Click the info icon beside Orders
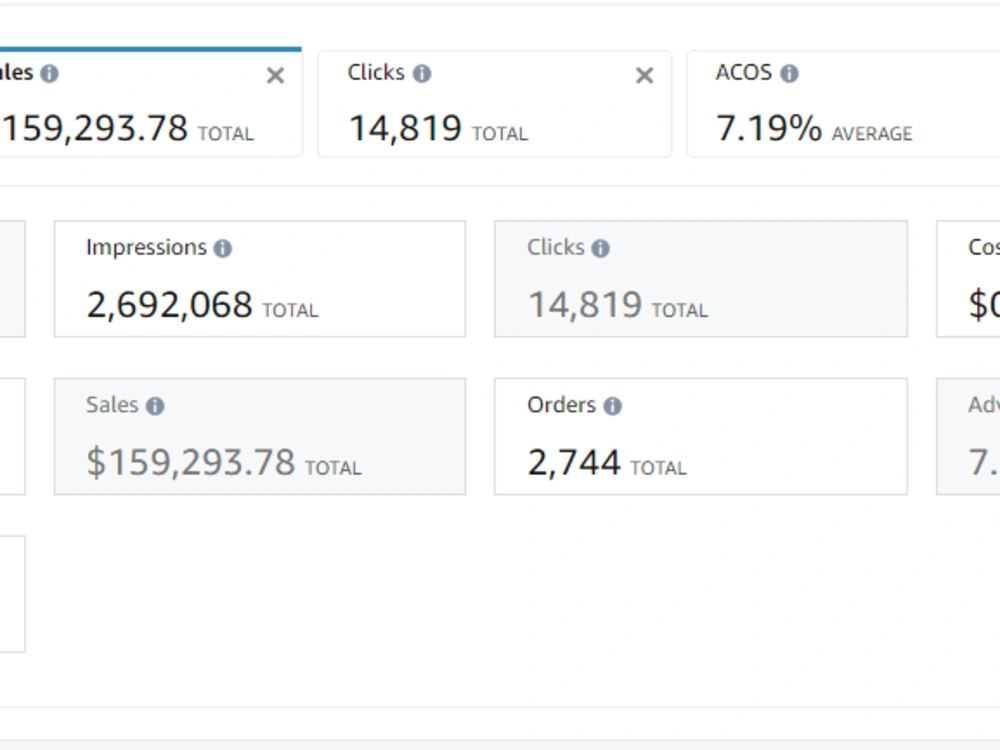The width and height of the screenshot is (1000, 750). point(612,406)
